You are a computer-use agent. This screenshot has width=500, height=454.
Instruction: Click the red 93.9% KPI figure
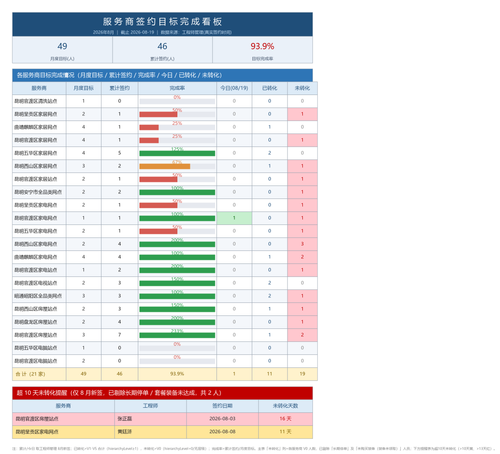click(262, 46)
